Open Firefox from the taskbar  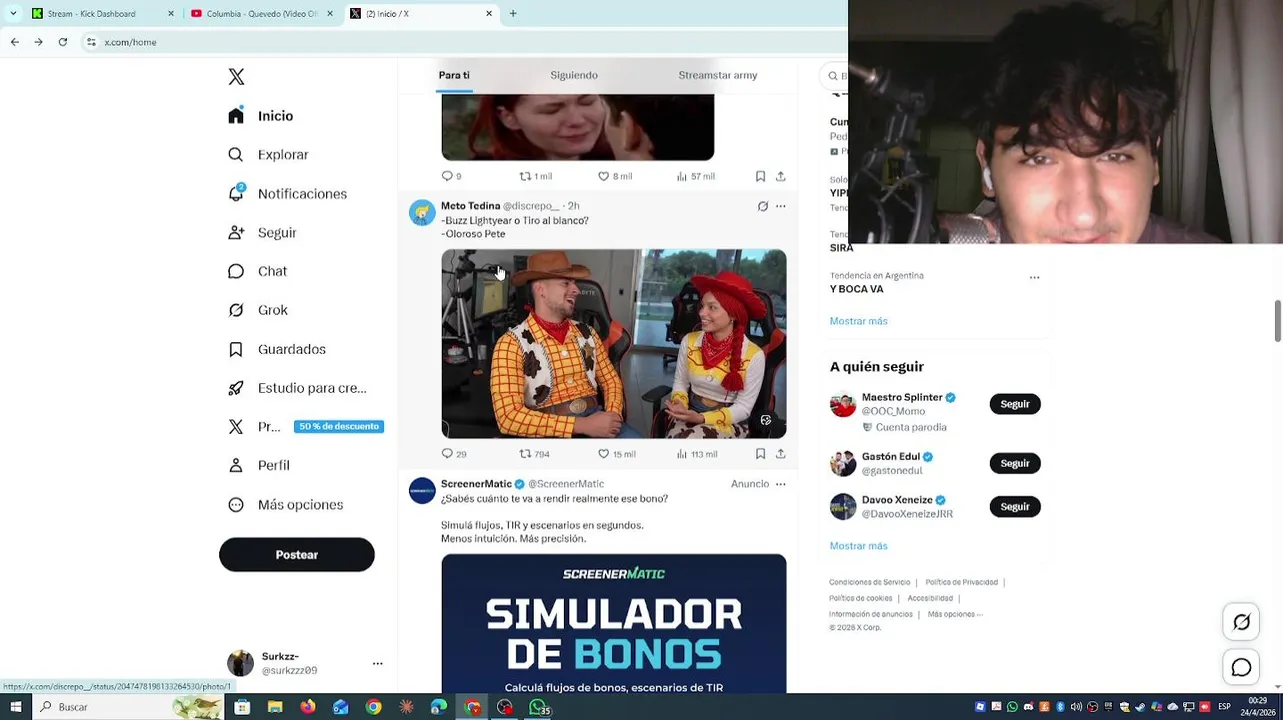(x=308, y=707)
